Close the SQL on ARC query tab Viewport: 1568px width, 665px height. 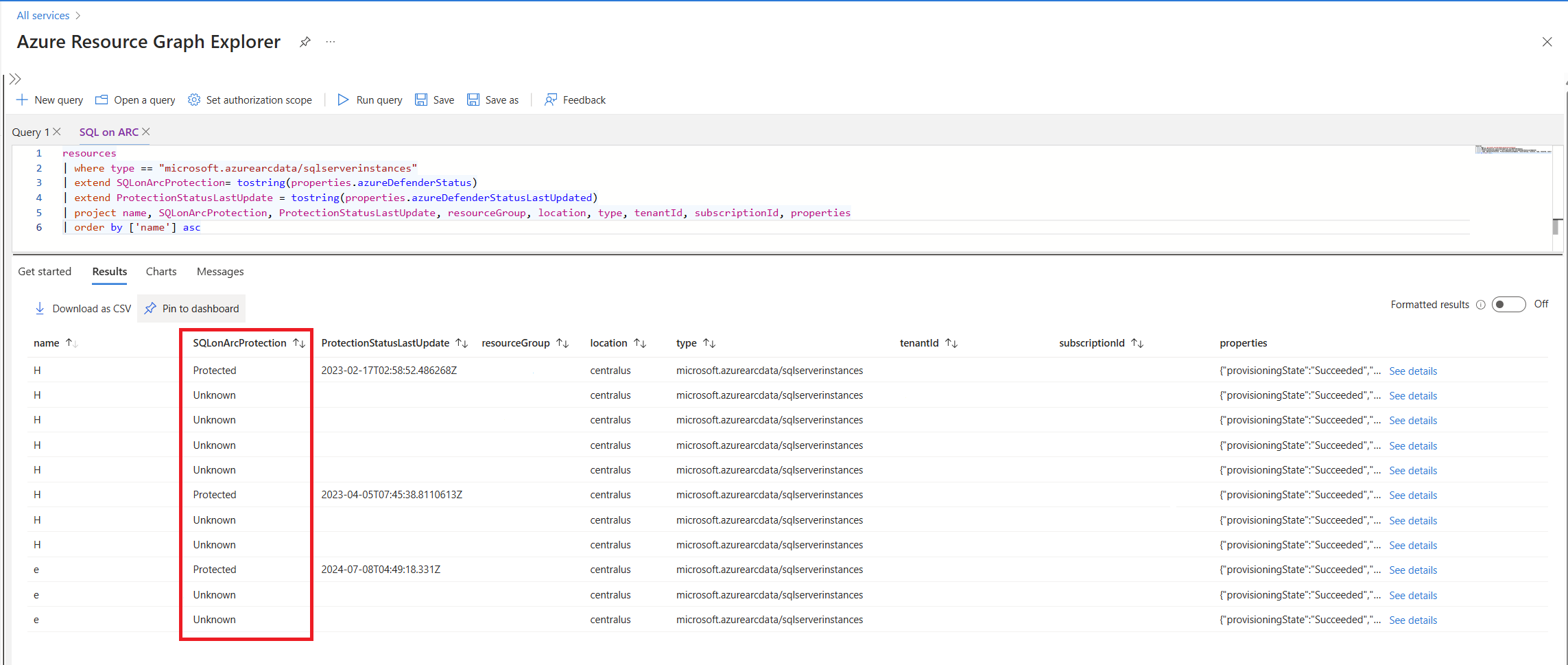[x=146, y=132]
